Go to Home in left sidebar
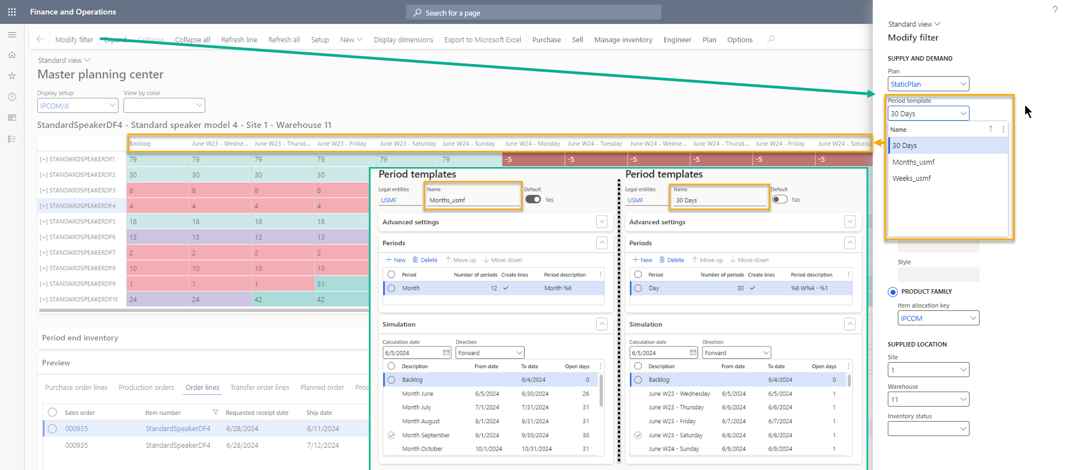1068x470 pixels. pos(12,54)
